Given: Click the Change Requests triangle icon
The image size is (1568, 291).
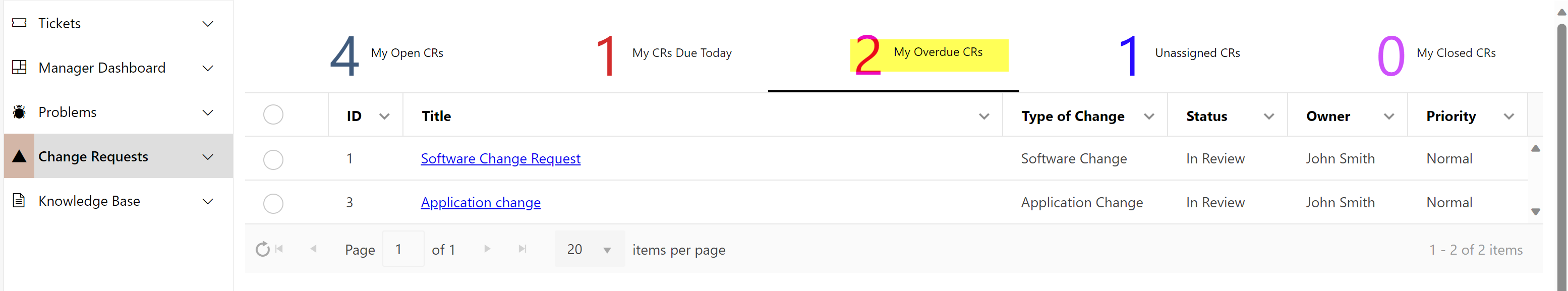Looking at the screenshot, I should pos(20,156).
